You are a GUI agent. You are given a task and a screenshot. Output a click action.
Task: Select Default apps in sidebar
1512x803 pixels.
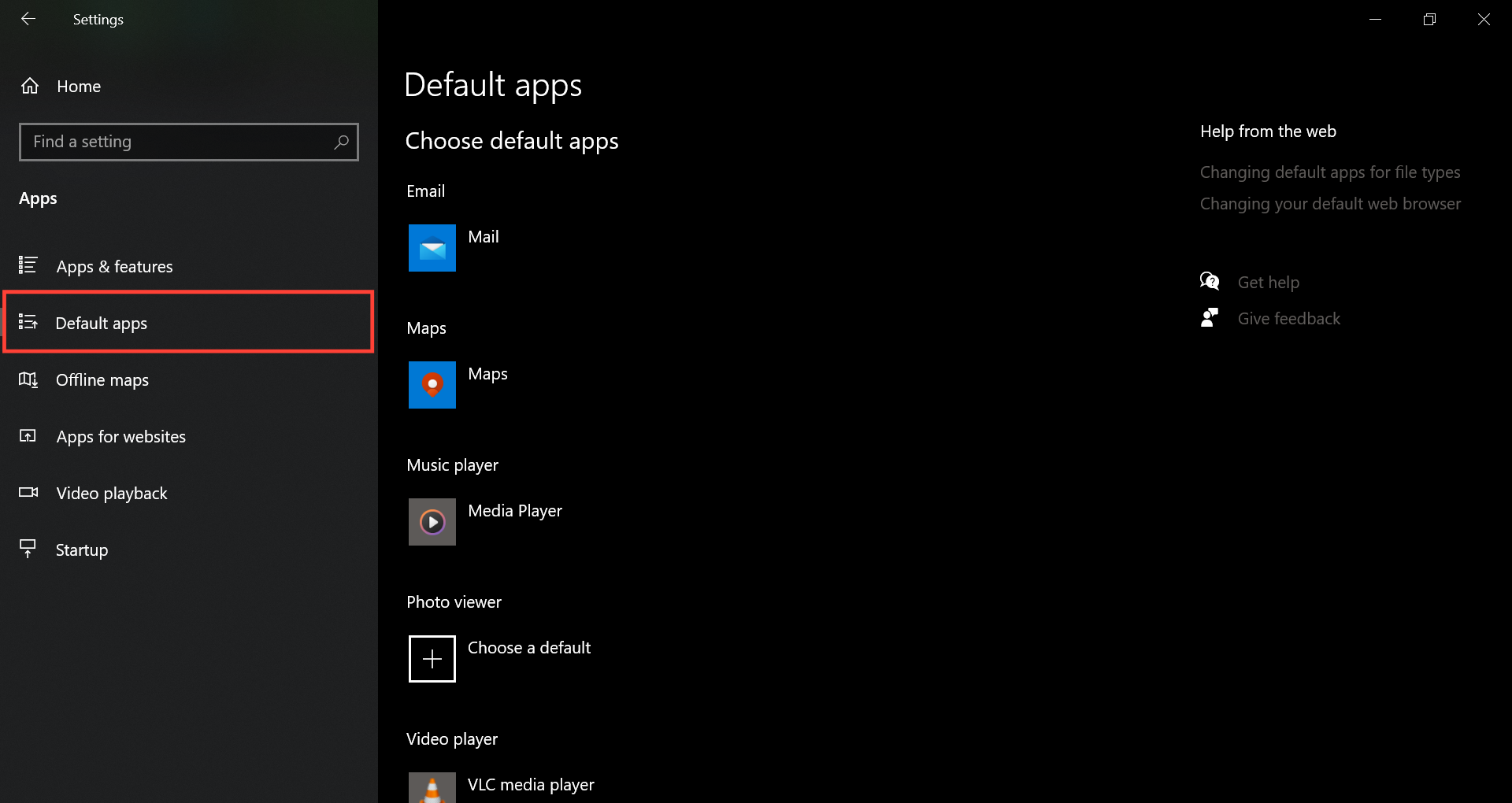click(x=189, y=323)
